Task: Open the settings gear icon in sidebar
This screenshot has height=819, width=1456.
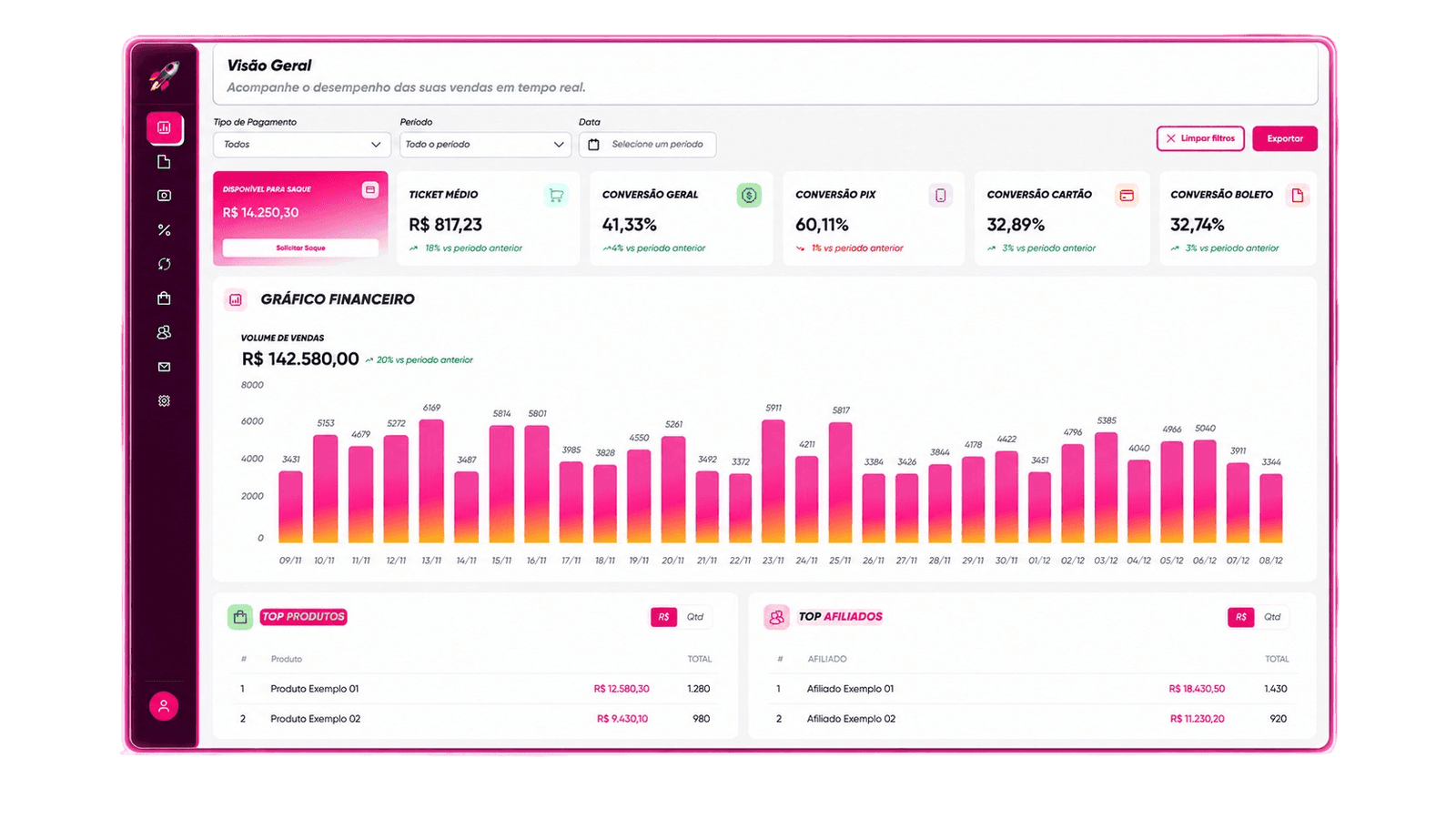Action: 164,400
